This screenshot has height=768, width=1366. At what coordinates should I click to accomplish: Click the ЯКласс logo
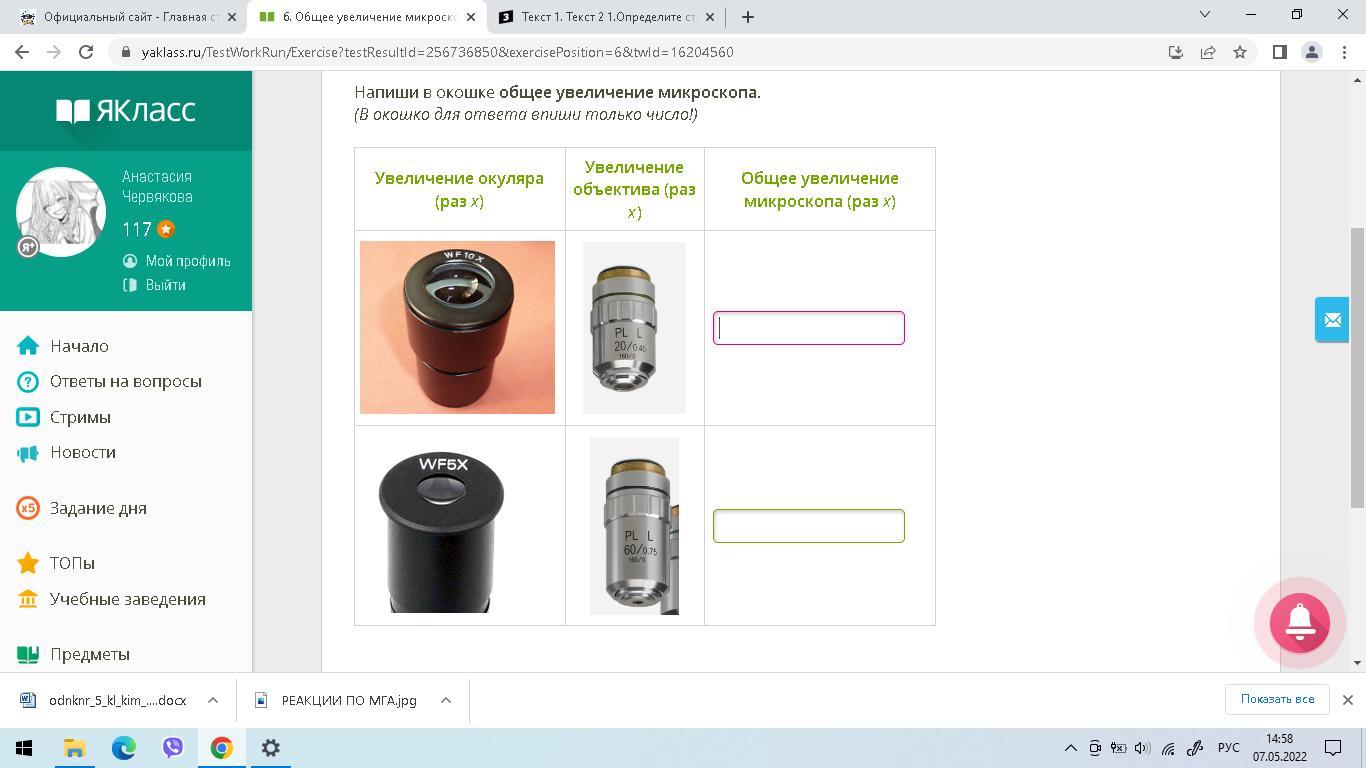pos(126,111)
